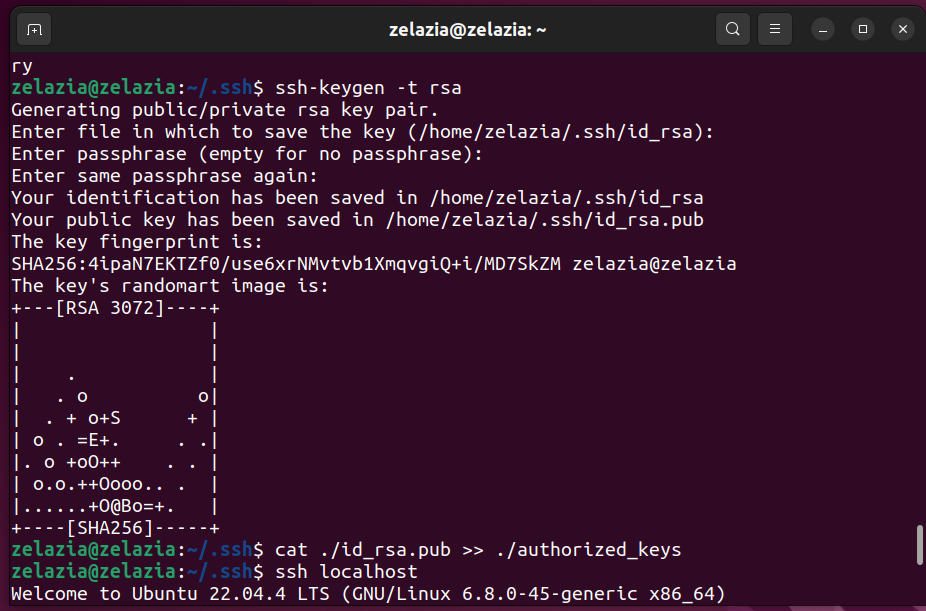Open the hamburger main menu

(775, 29)
